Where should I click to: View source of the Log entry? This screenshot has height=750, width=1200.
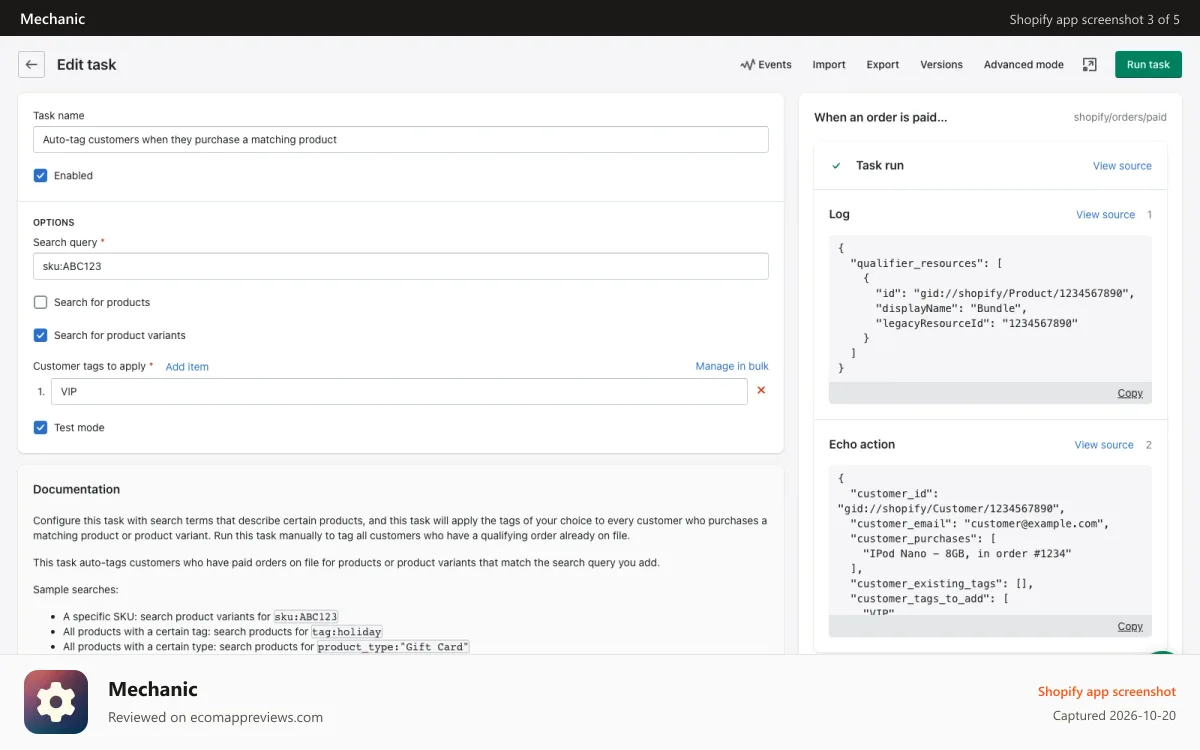1105,215
